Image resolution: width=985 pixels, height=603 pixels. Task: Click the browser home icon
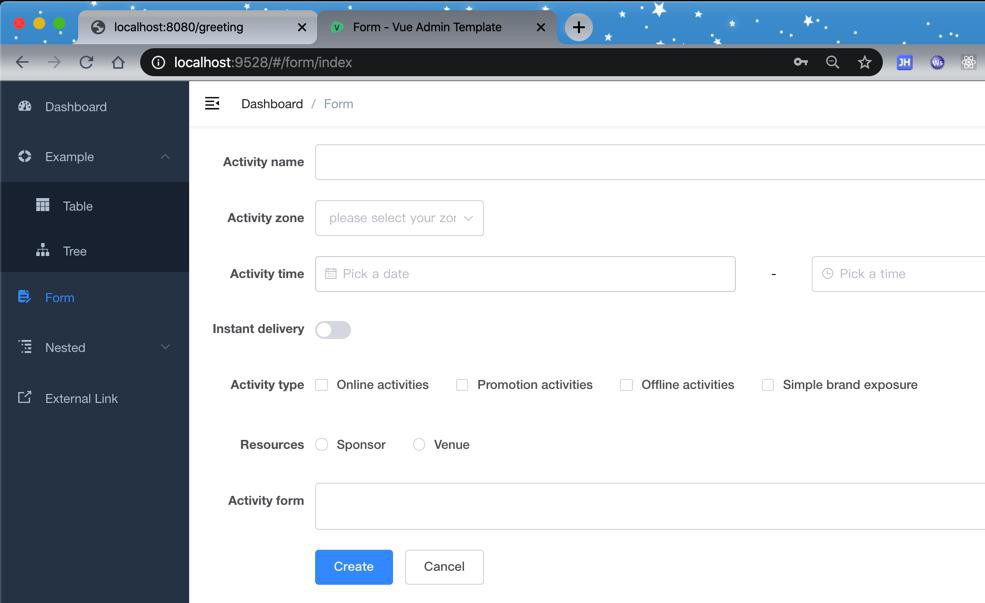tap(118, 62)
